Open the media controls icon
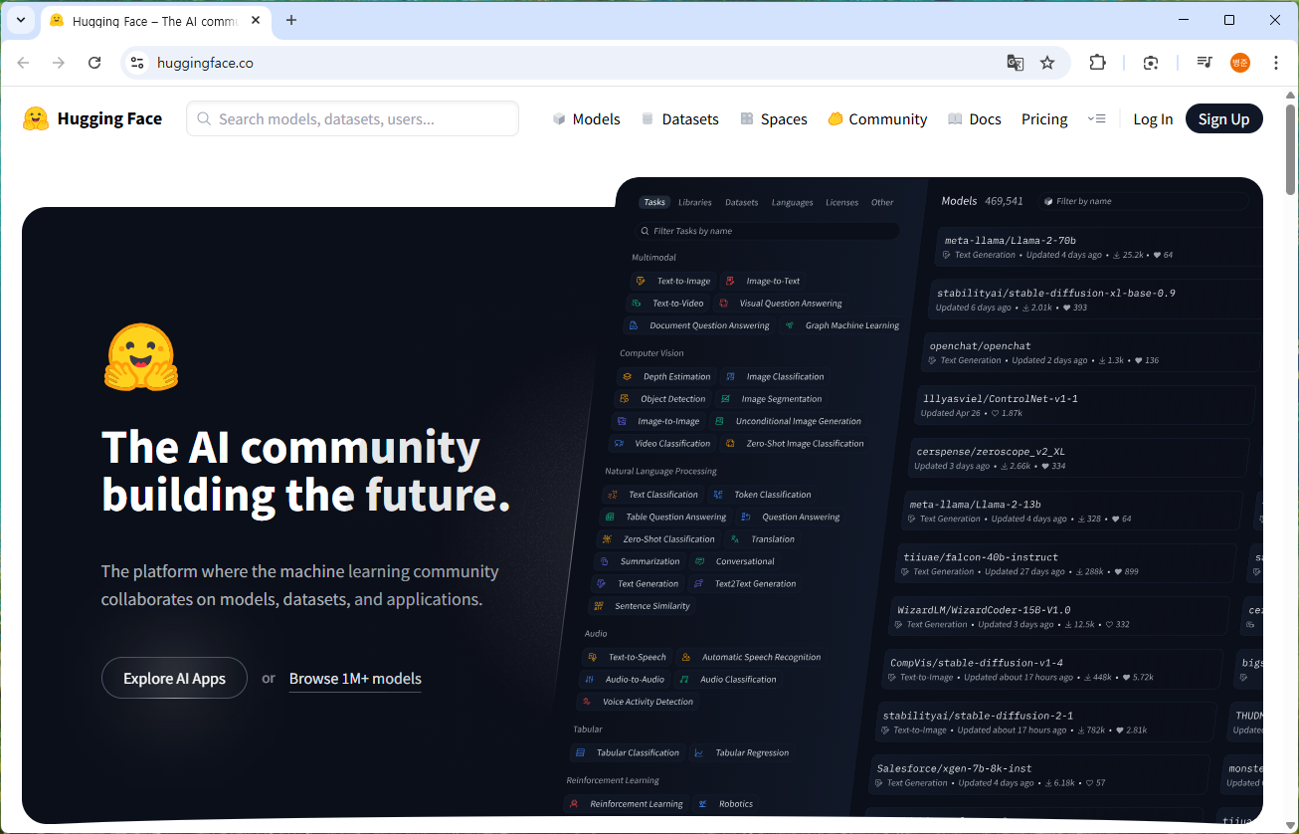 point(1204,63)
